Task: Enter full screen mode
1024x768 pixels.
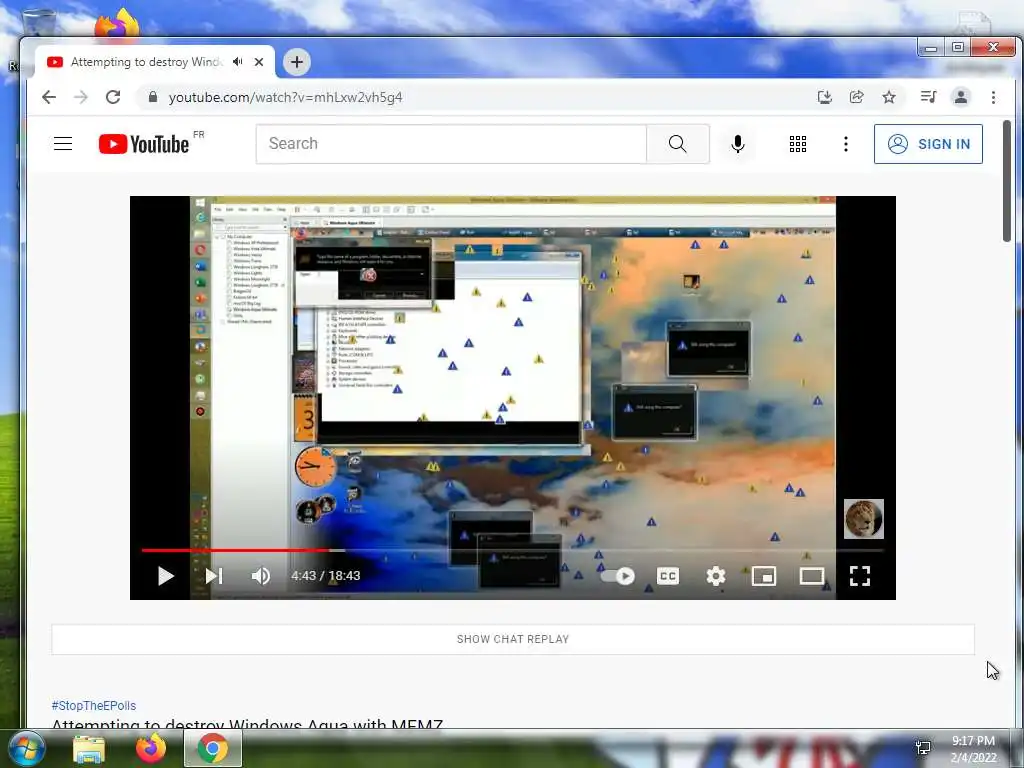Action: (x=859, y=575)
